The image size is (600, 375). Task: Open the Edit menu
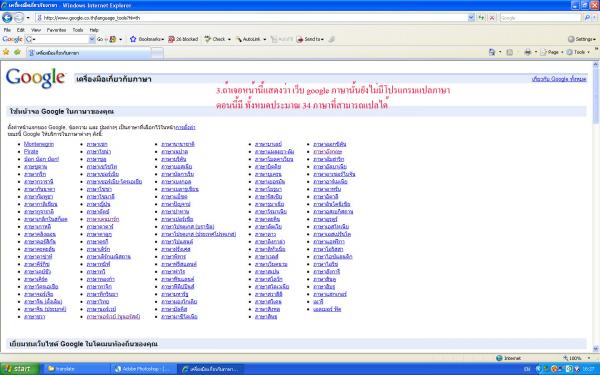click(x=21, y=30)
